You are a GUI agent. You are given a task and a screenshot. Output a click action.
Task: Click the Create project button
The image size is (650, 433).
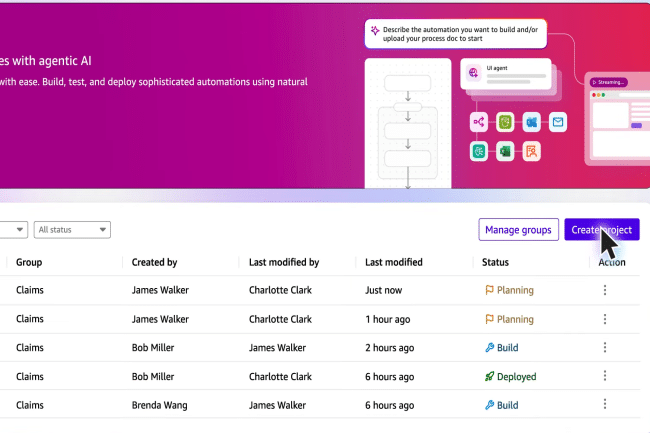(x=601, y=230)
